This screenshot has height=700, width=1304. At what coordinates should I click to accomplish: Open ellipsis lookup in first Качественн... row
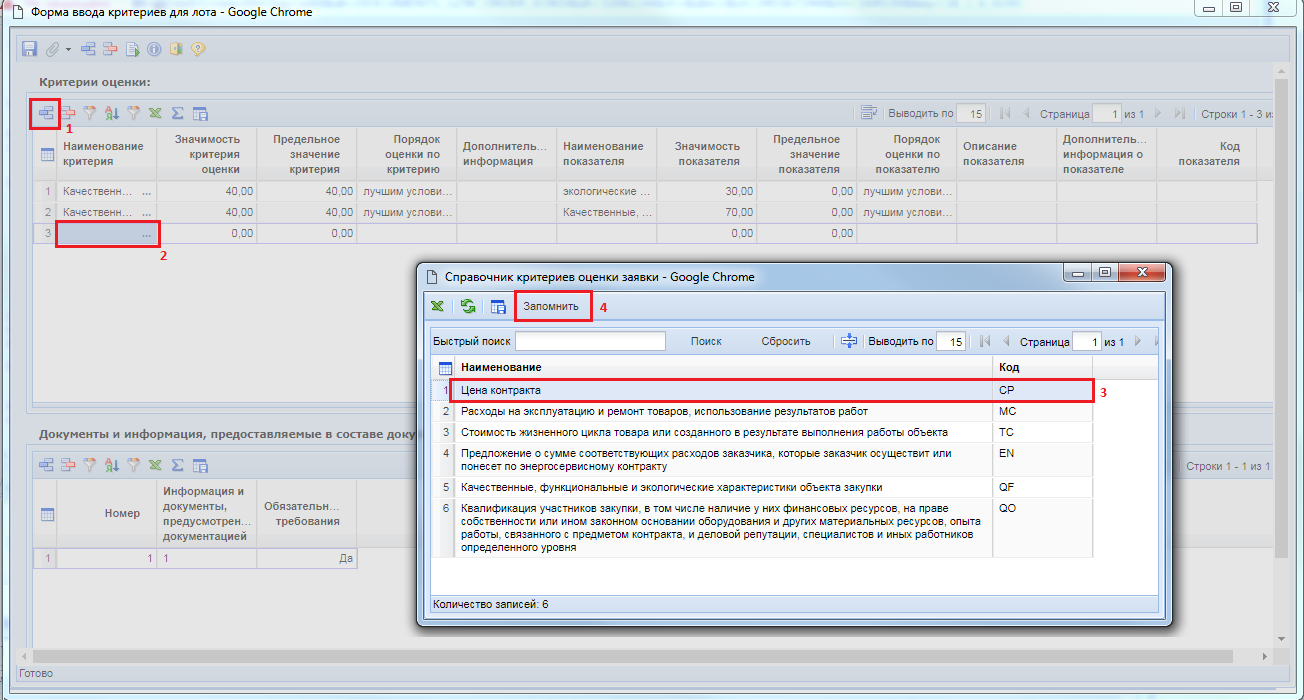click(x=148, y=190)
